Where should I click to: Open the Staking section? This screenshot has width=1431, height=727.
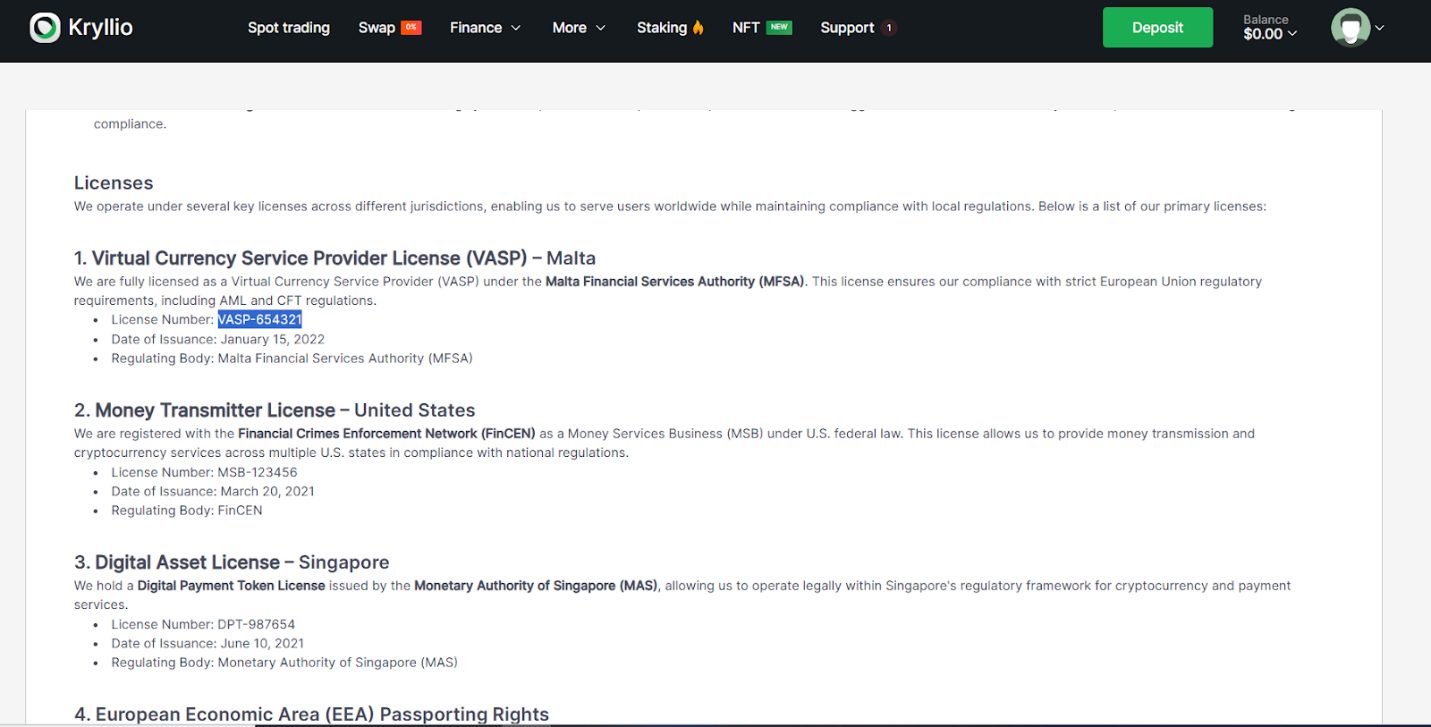[662, 28]
